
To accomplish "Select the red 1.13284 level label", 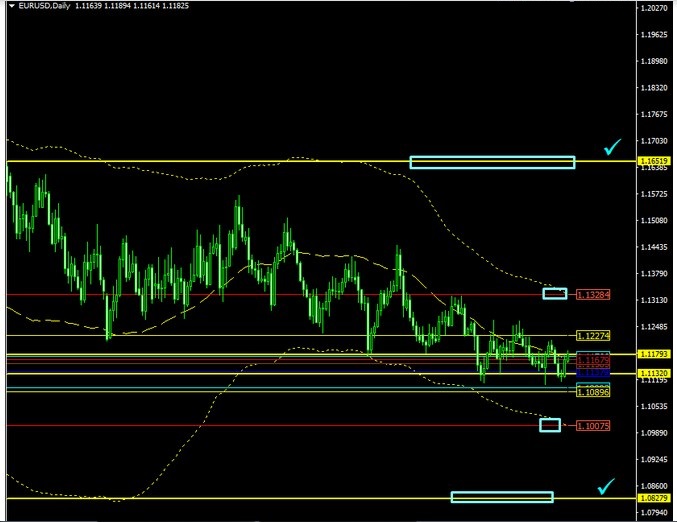I will (593, 295).
